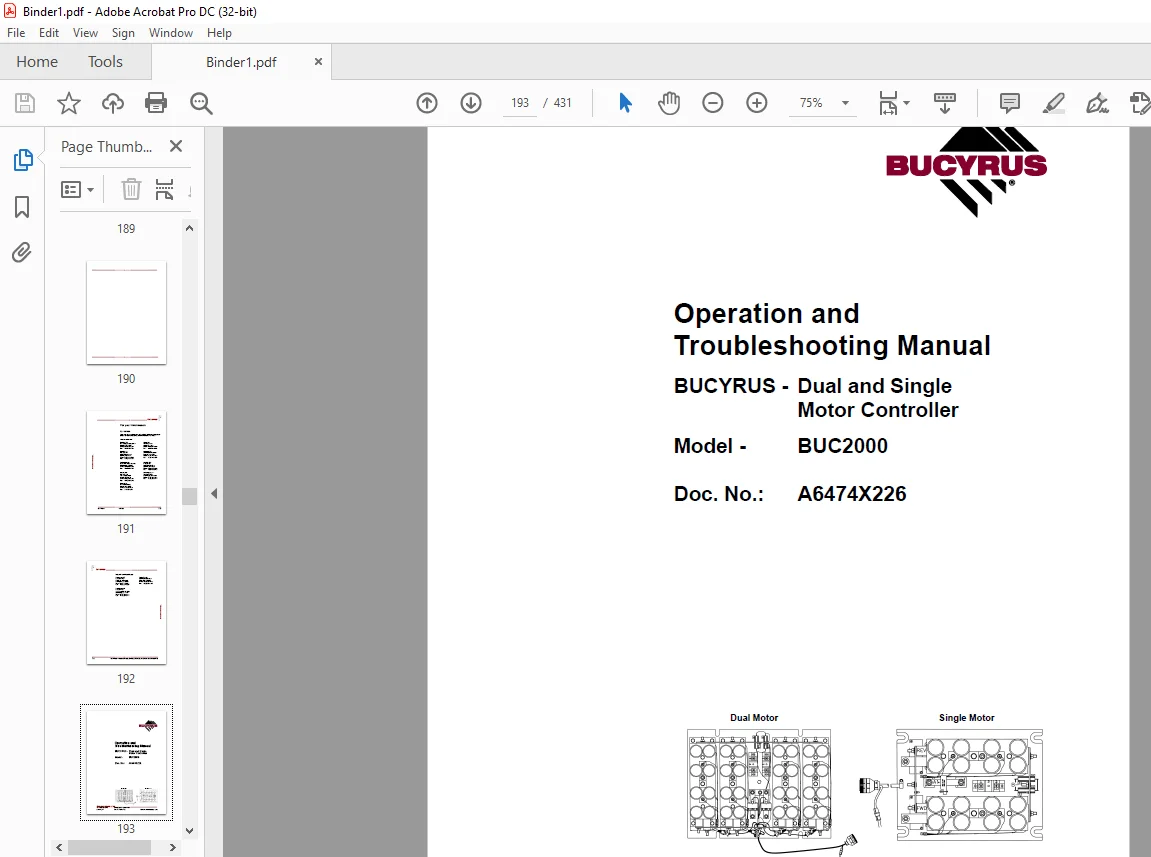The image size is (1151, 857).
Task: Open thumbnail options dropdown menu
Action: click(x=77, y=189)
